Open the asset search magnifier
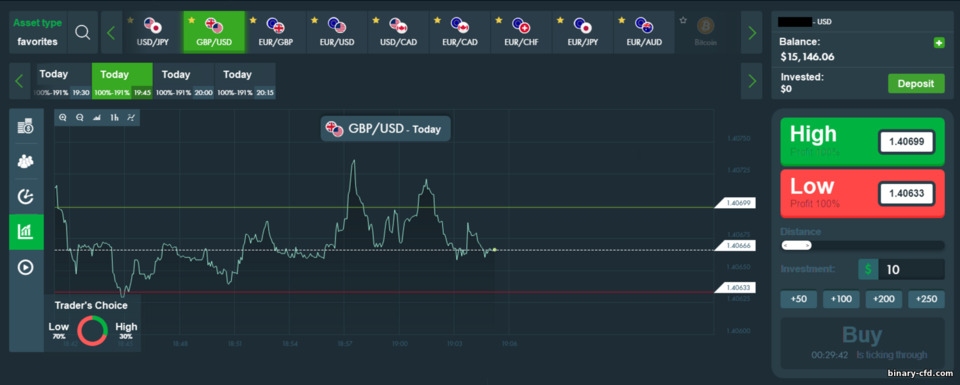The height and width of the screenshot is (385, 960). tap(83, 32)
